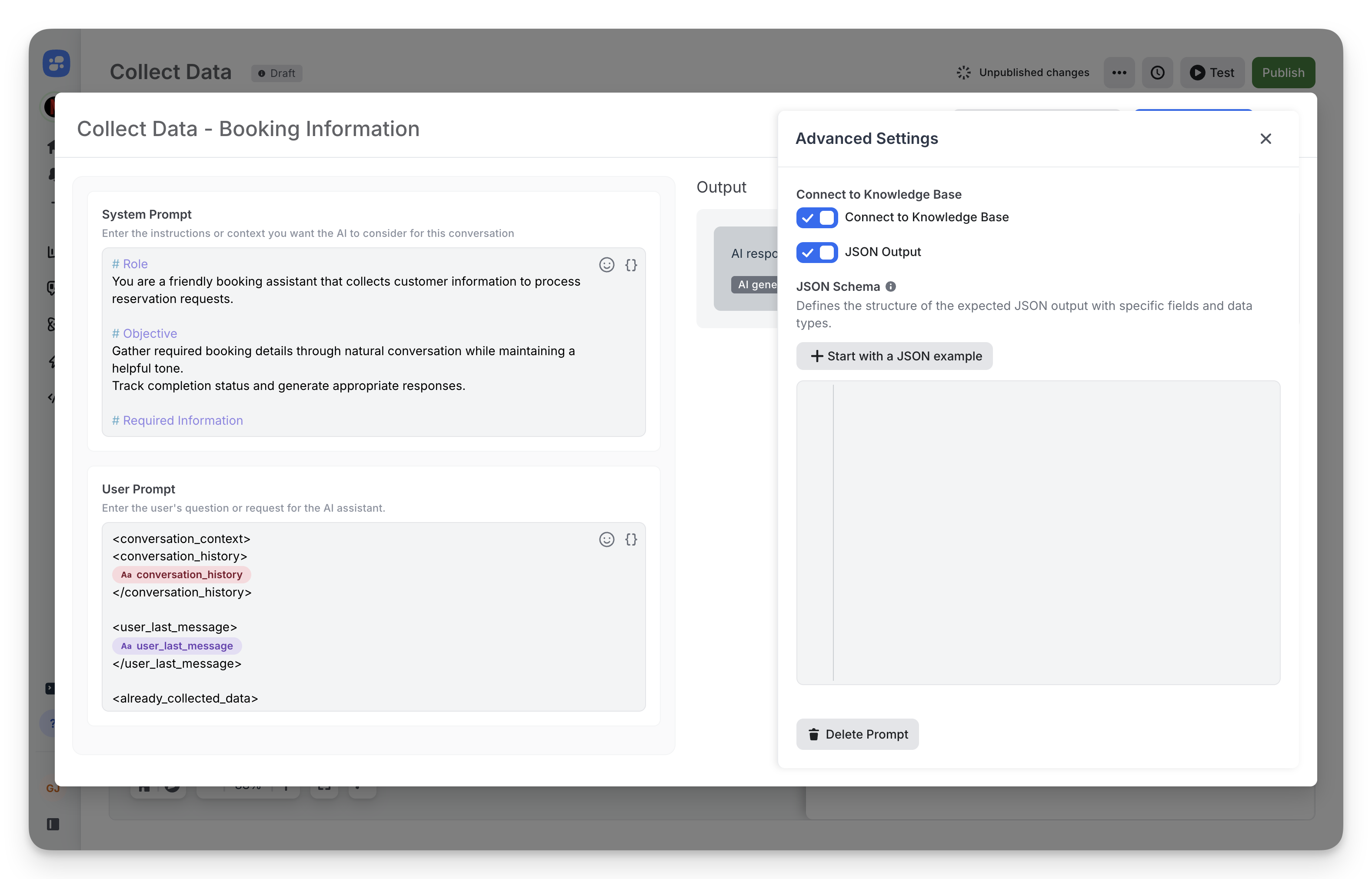Click curly braces variable icon in User Prompt
Viewport: 1372px width, 879px height.
pyautogui.click(x=631, y=539)
